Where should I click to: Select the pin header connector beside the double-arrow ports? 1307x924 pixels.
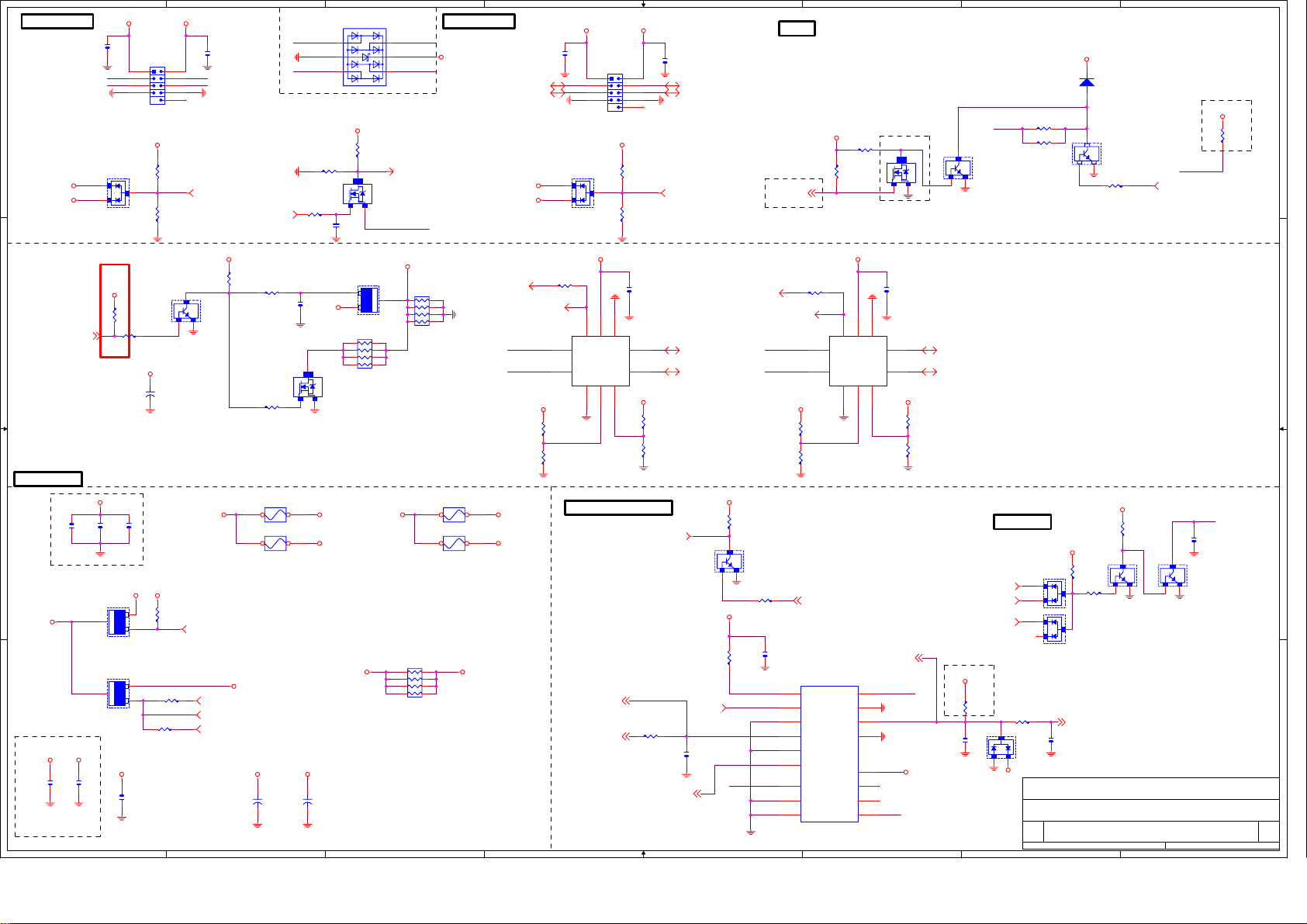coord(614,92)
